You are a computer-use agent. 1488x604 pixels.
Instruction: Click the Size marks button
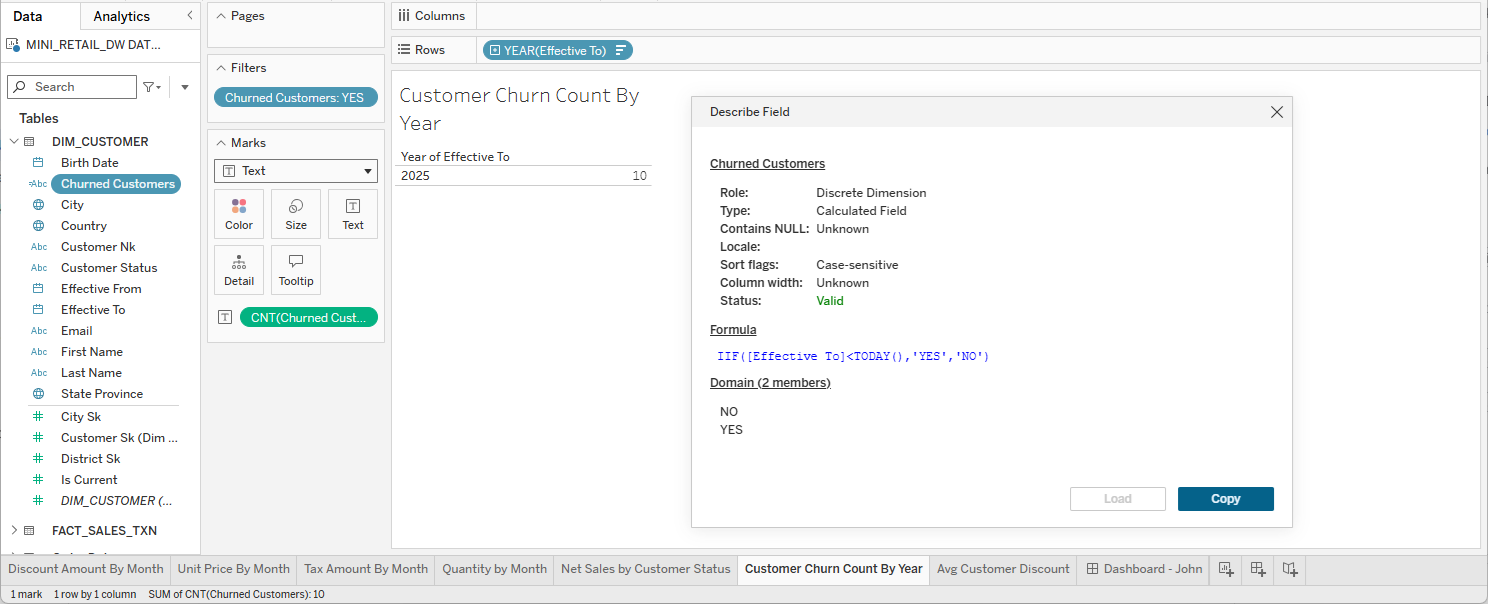(x=296, y=214)
